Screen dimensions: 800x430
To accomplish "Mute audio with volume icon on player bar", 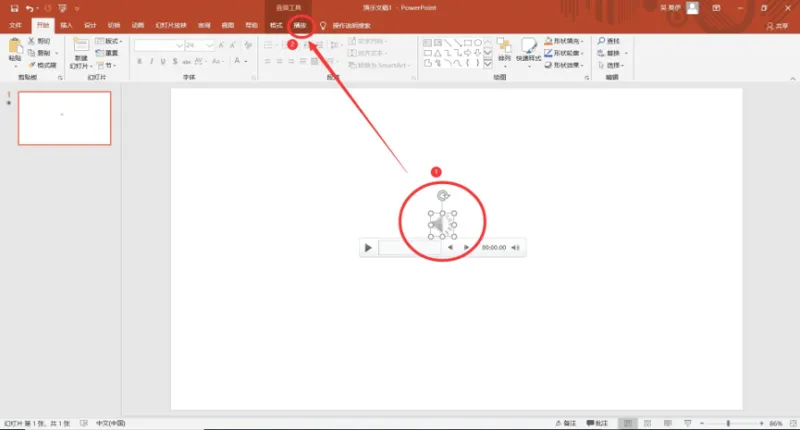I will click(515, 248).
